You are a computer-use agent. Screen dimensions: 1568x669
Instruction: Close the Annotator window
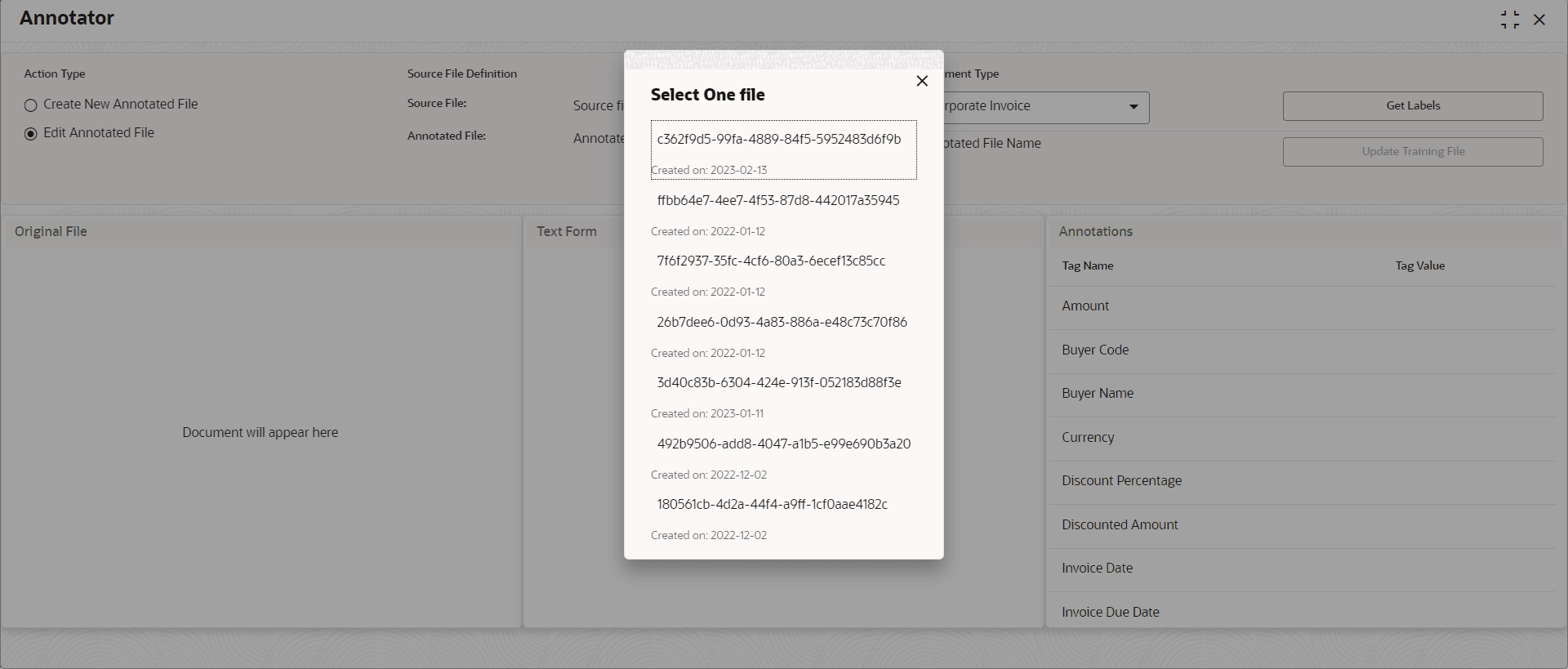[1539, 20]
